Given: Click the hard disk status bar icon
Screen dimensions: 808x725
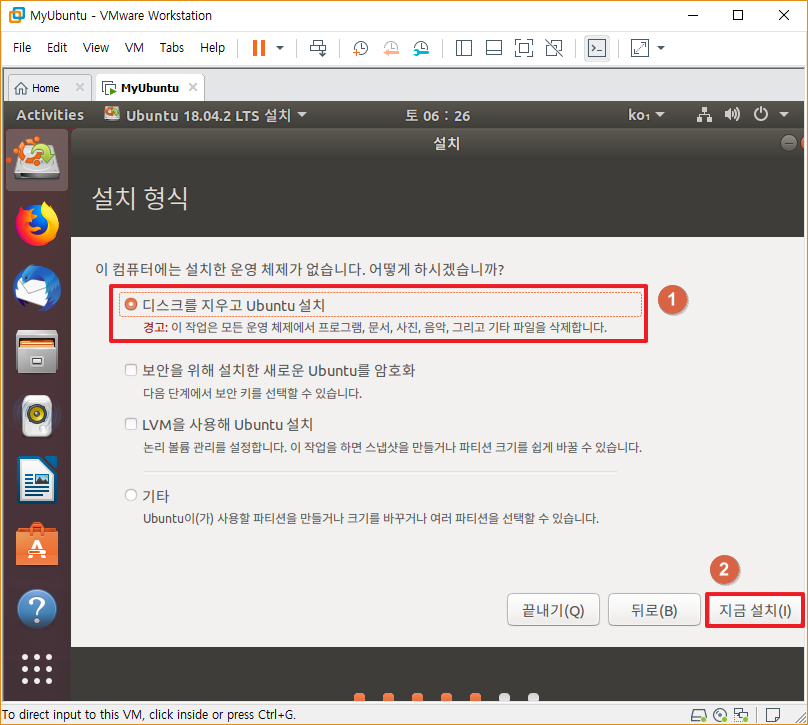Looking at the screenshot, I should (x=699, y=715).
